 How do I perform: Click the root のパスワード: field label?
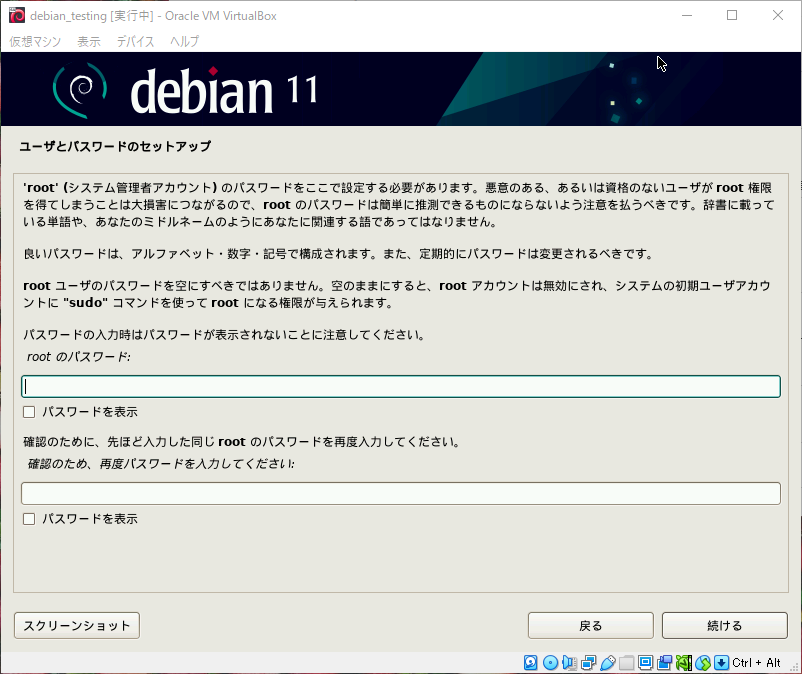79,356
